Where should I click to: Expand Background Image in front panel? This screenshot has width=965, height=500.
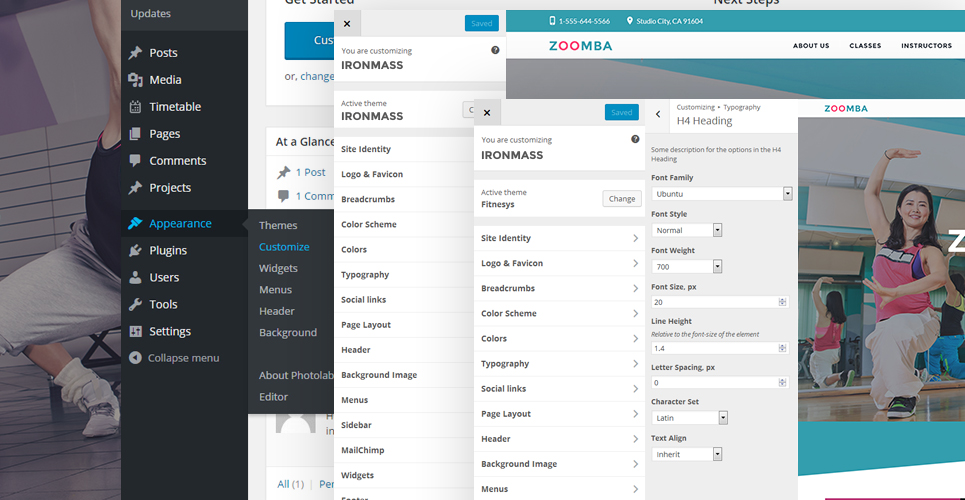click(559, 464)
